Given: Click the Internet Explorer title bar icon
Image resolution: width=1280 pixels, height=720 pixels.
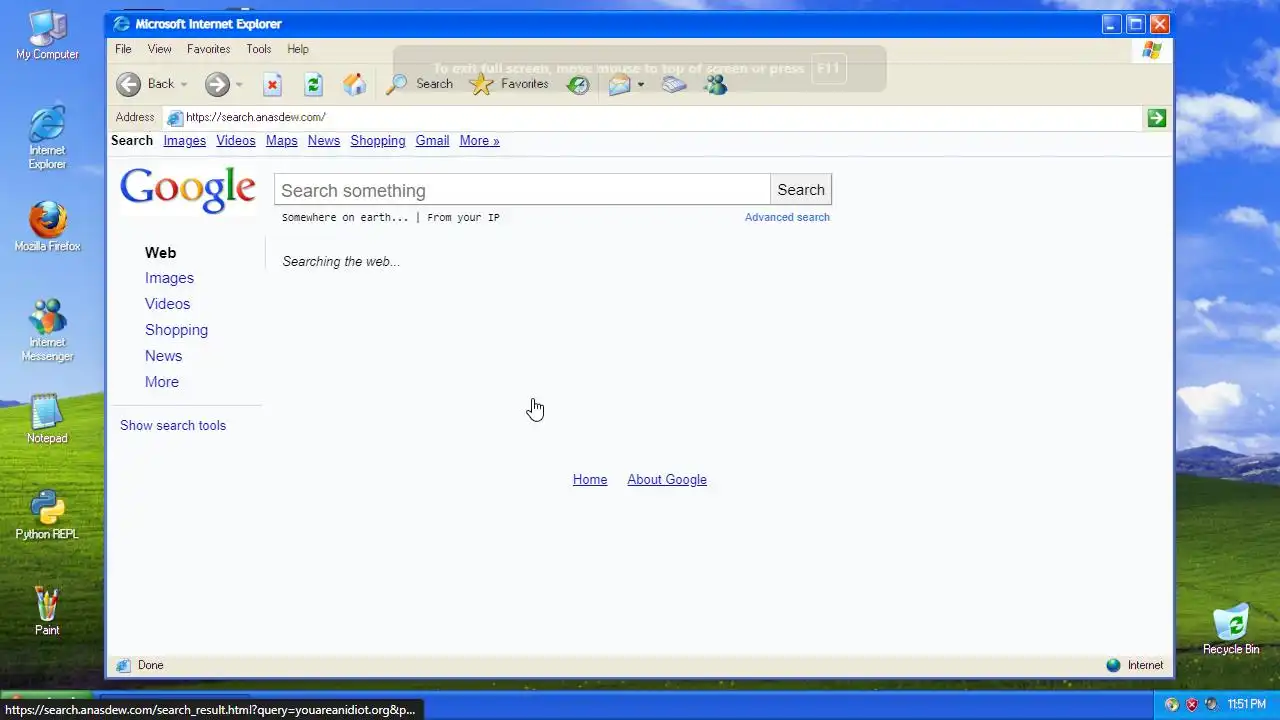Looking at the screenshot, I should pos(122,24).
